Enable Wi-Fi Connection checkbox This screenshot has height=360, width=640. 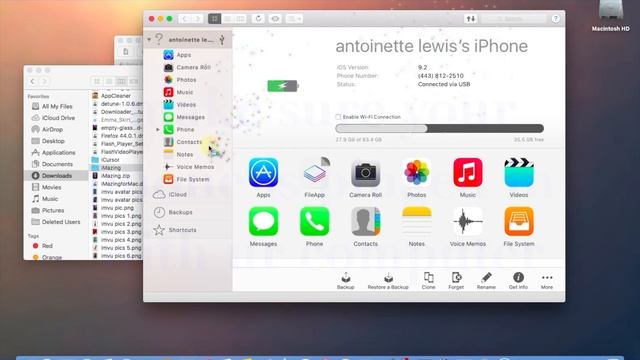[x=338, y=117]
